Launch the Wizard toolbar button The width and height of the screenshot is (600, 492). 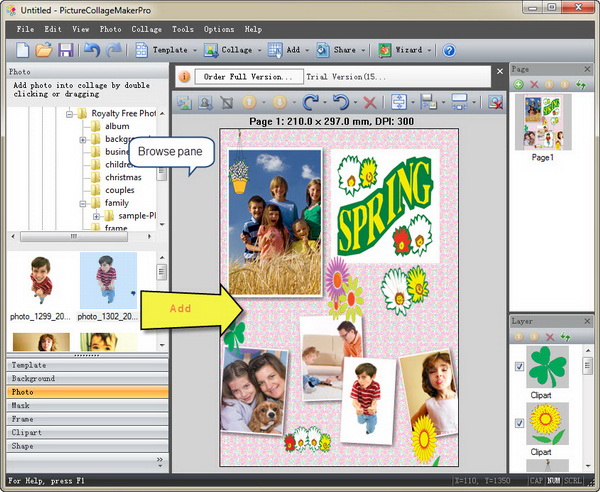coord(400,50)
